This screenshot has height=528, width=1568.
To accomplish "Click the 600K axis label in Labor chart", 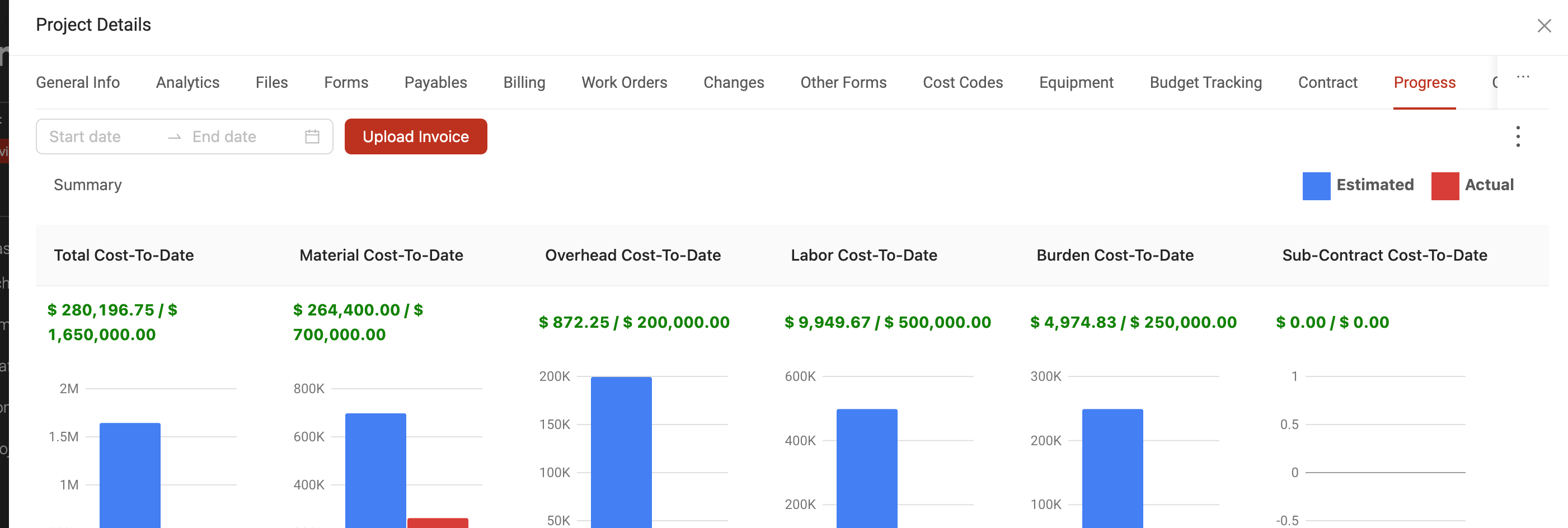I will pos(800,376).
